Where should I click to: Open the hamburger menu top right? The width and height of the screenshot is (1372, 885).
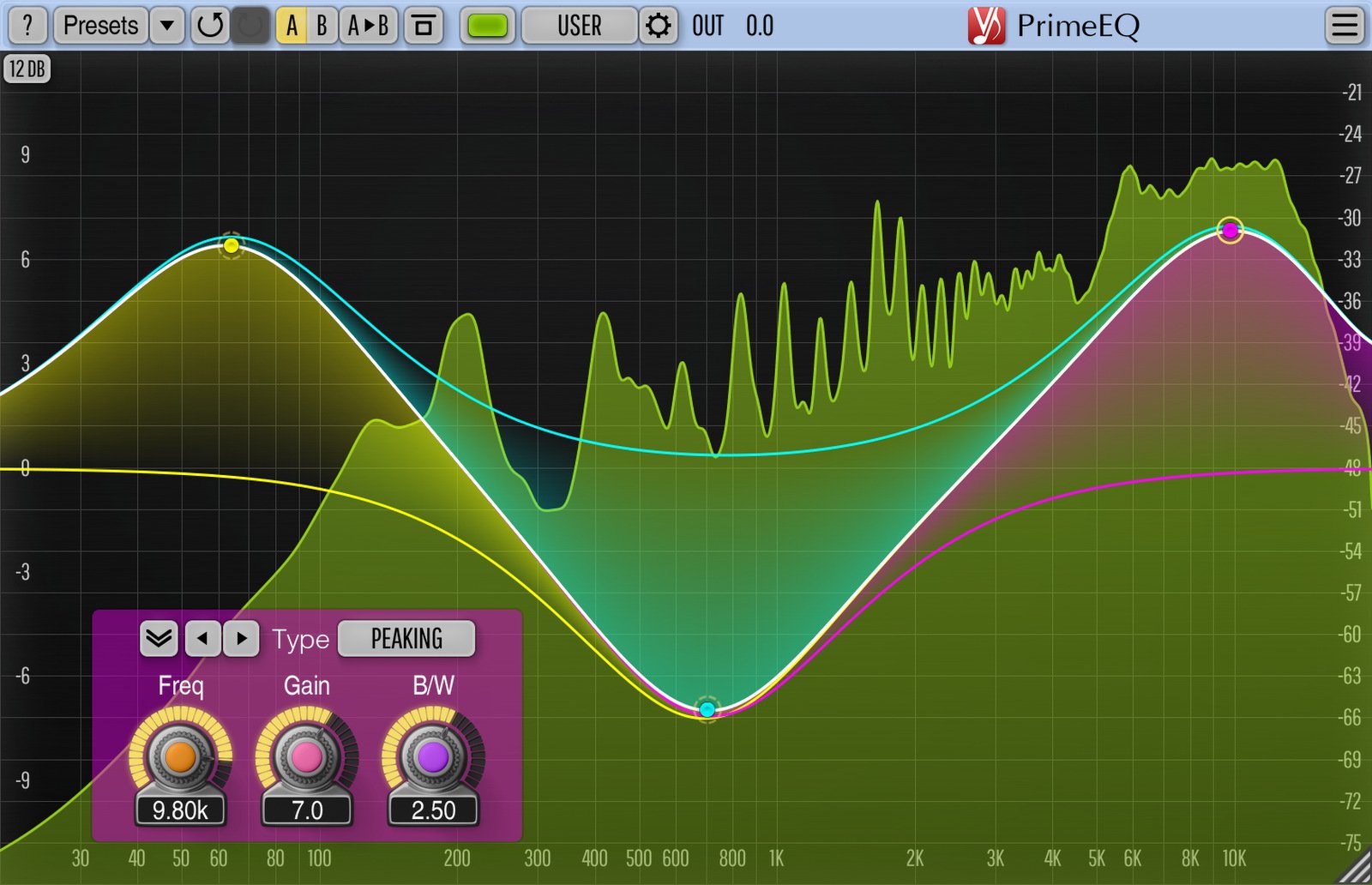click(1344, 25)
